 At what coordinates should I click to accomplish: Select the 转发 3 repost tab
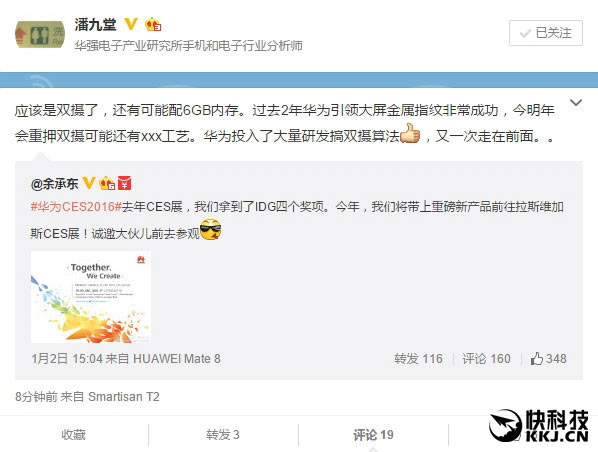(x=223, y=434)
